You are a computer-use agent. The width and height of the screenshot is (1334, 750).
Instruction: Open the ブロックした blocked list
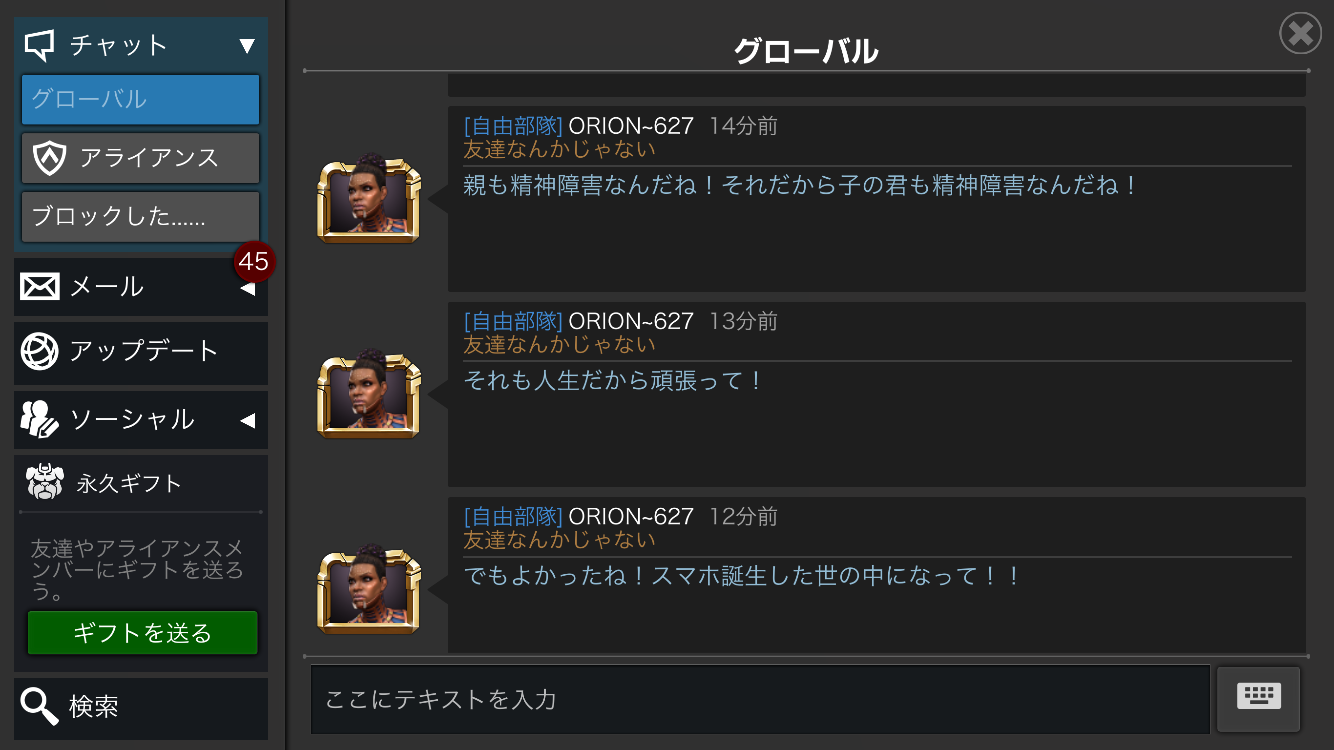click(x=141, y=216)
